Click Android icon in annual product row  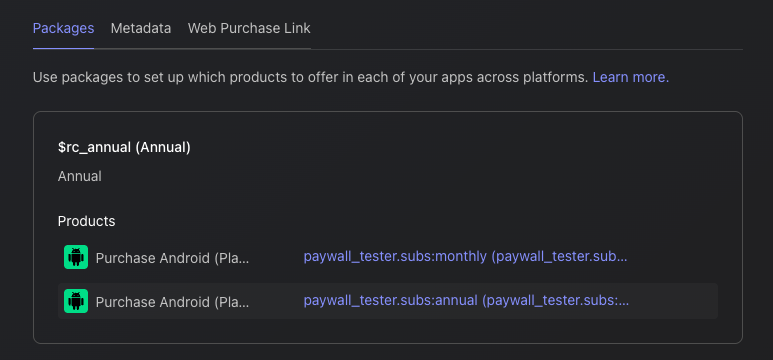(76, 301)
